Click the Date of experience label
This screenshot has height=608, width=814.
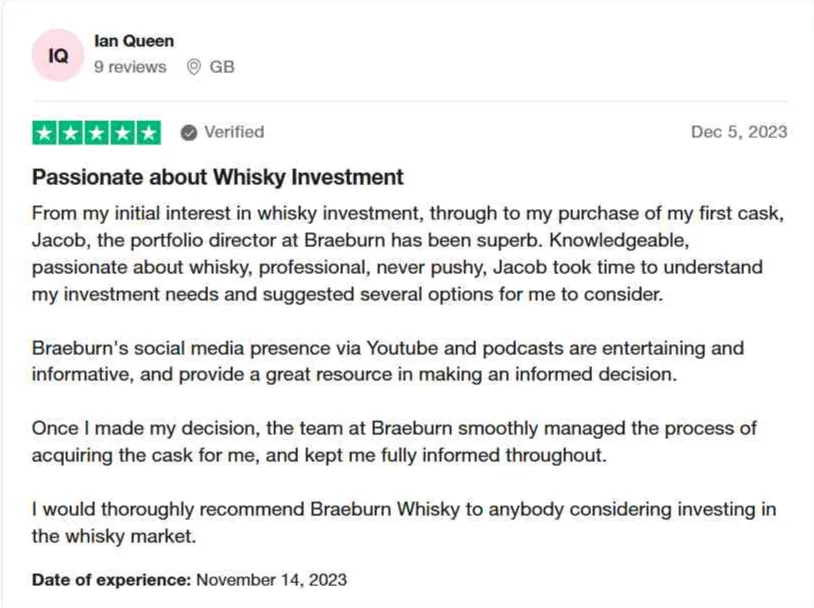[111, 579]
